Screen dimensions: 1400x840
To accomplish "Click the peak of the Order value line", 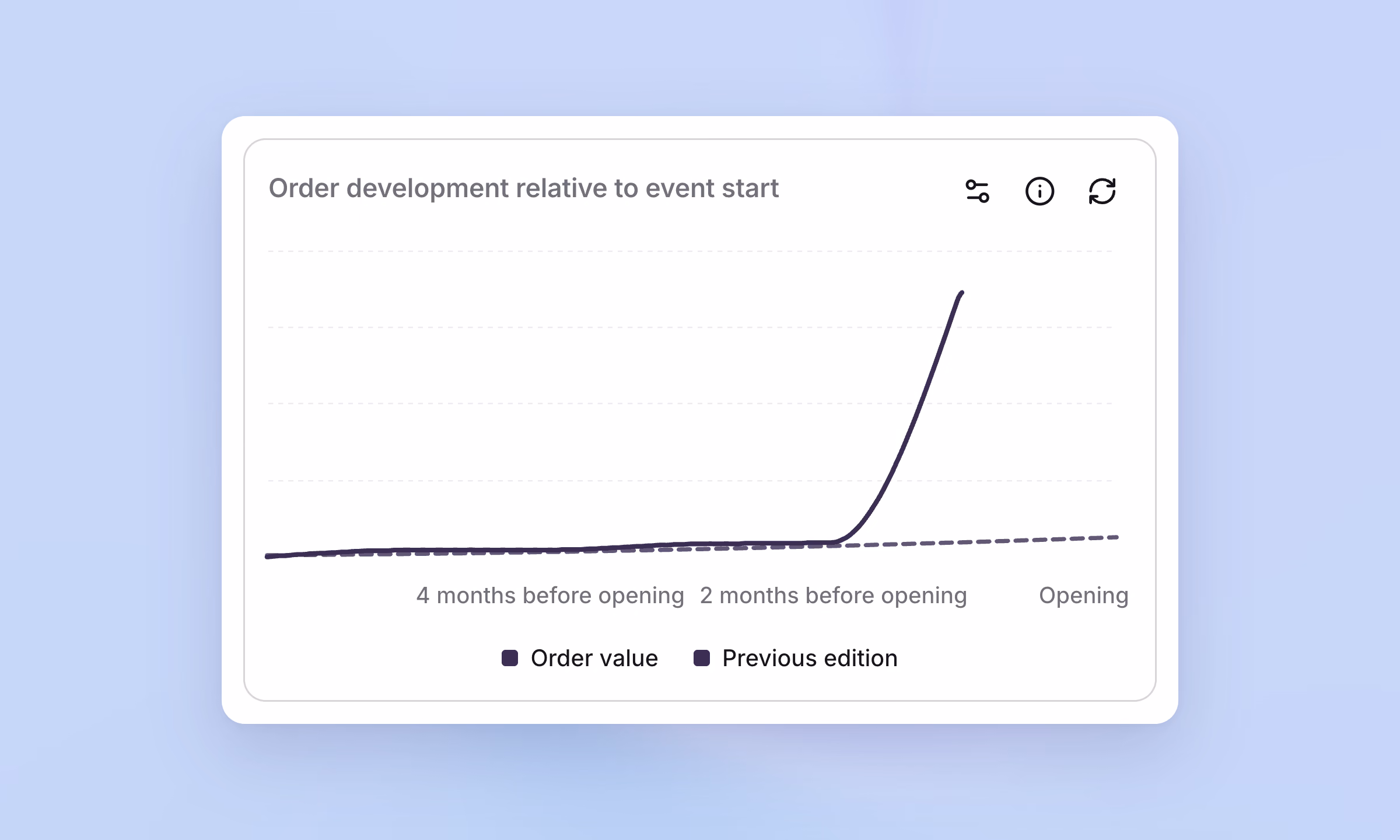I will click(x=961, y=293).
